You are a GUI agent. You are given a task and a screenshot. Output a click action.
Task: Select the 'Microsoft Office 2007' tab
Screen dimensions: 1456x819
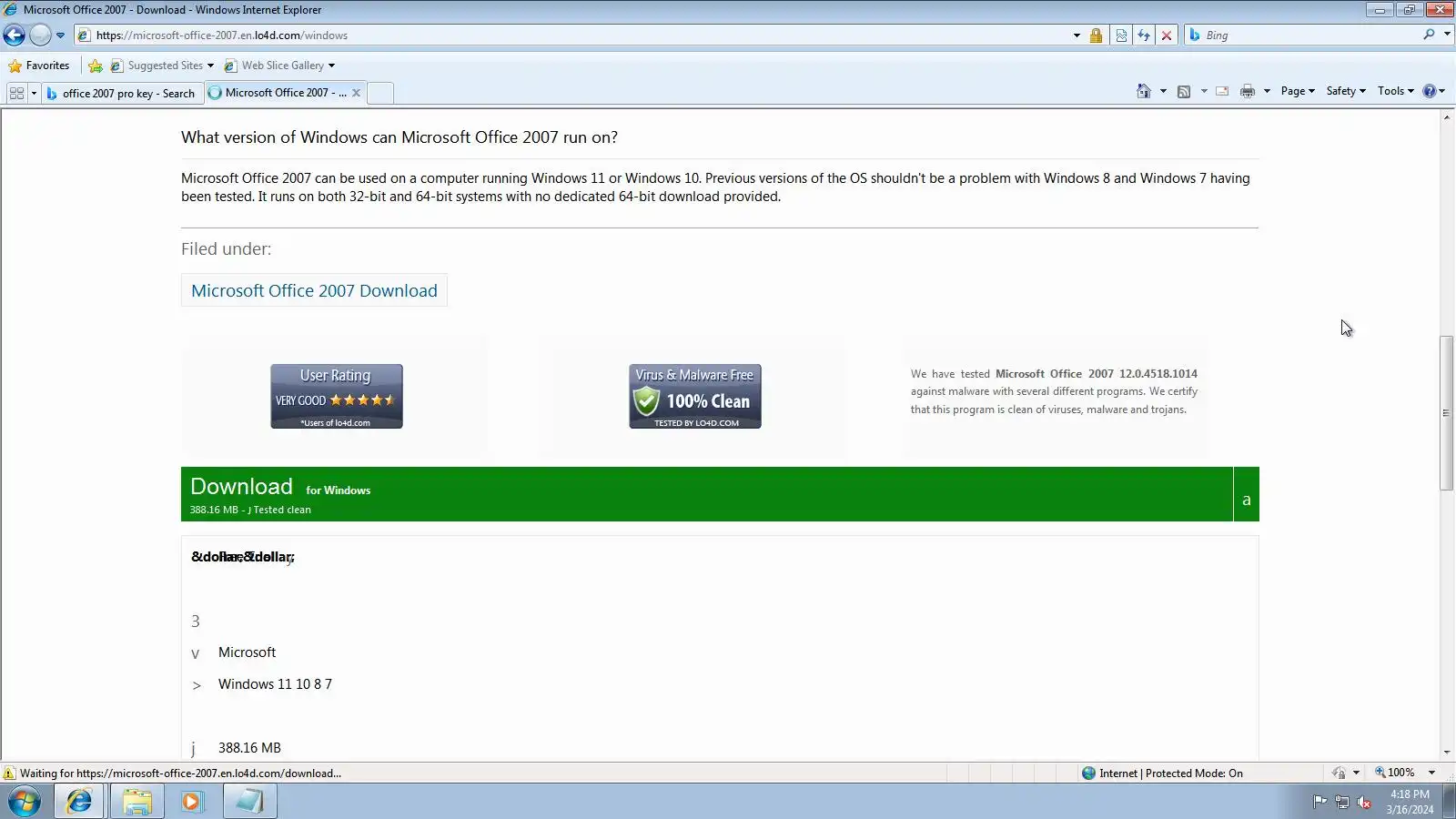278,93
